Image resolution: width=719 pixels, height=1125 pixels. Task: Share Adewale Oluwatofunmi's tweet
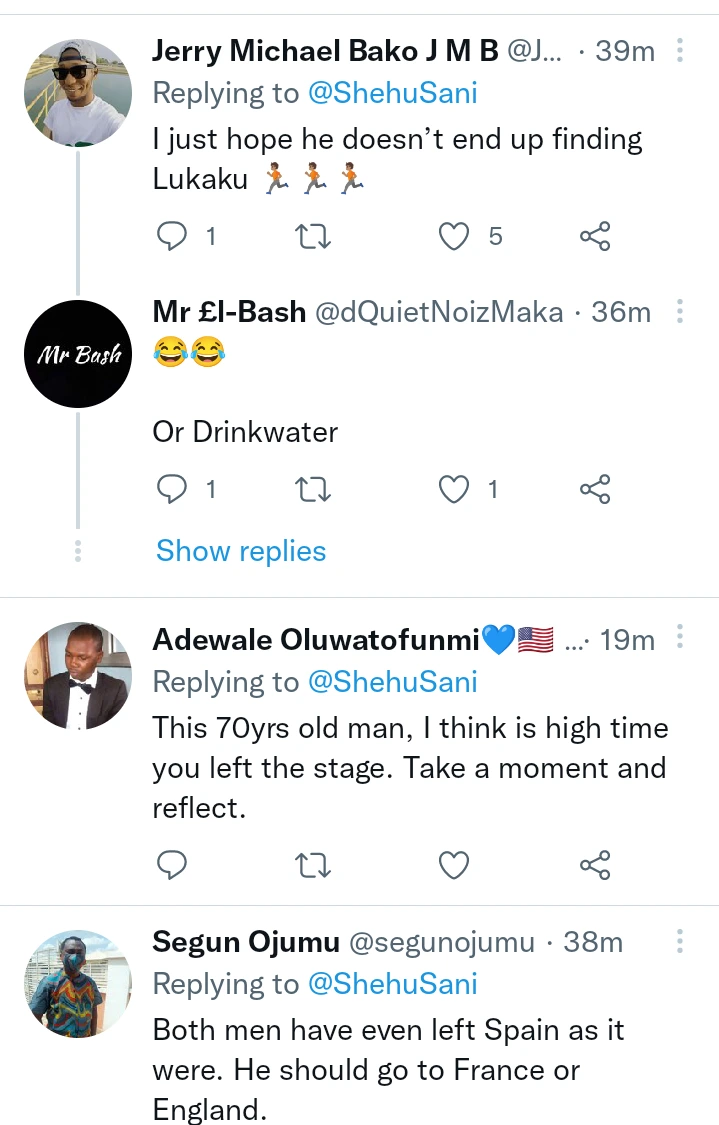tap(595, 864)
